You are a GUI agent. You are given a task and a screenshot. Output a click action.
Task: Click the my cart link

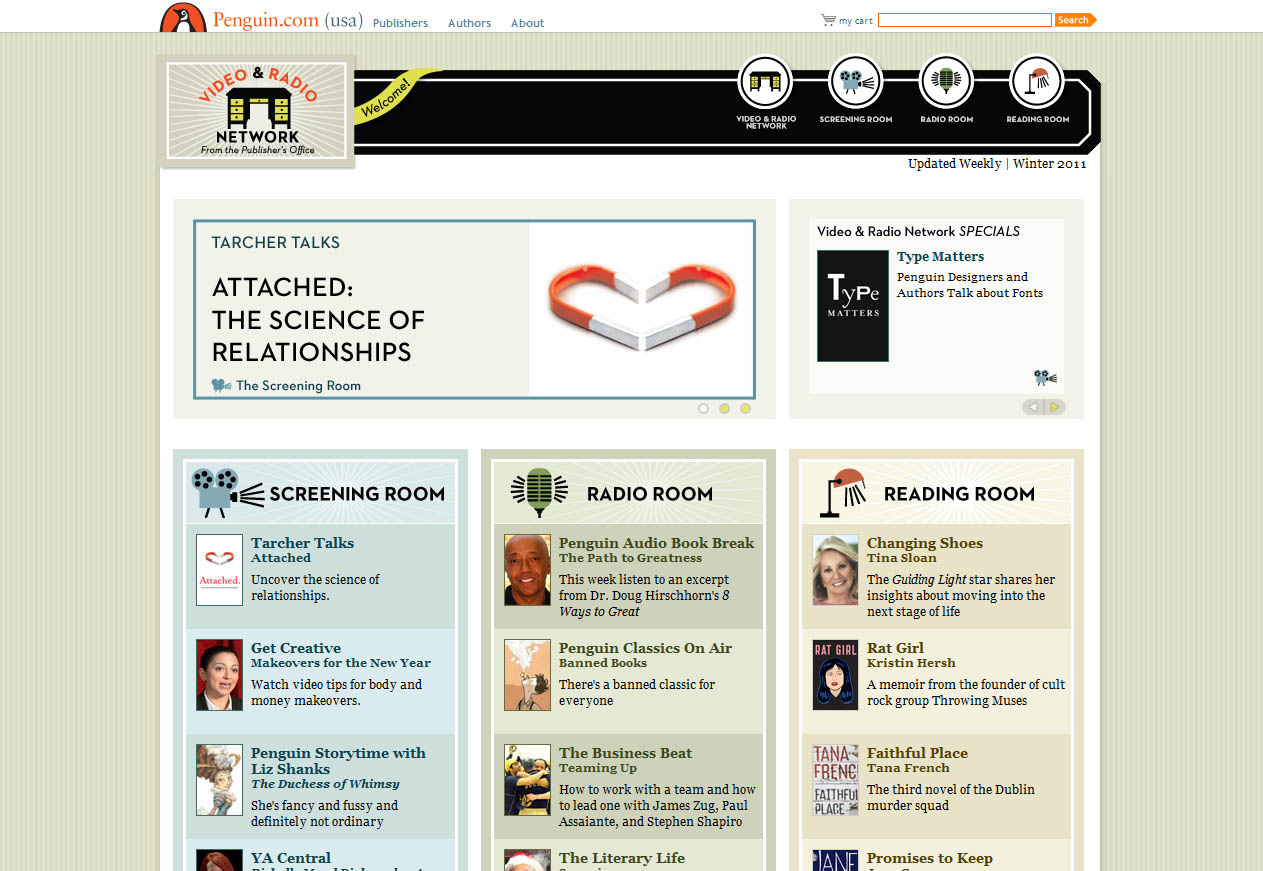click(x=855, y=20)
